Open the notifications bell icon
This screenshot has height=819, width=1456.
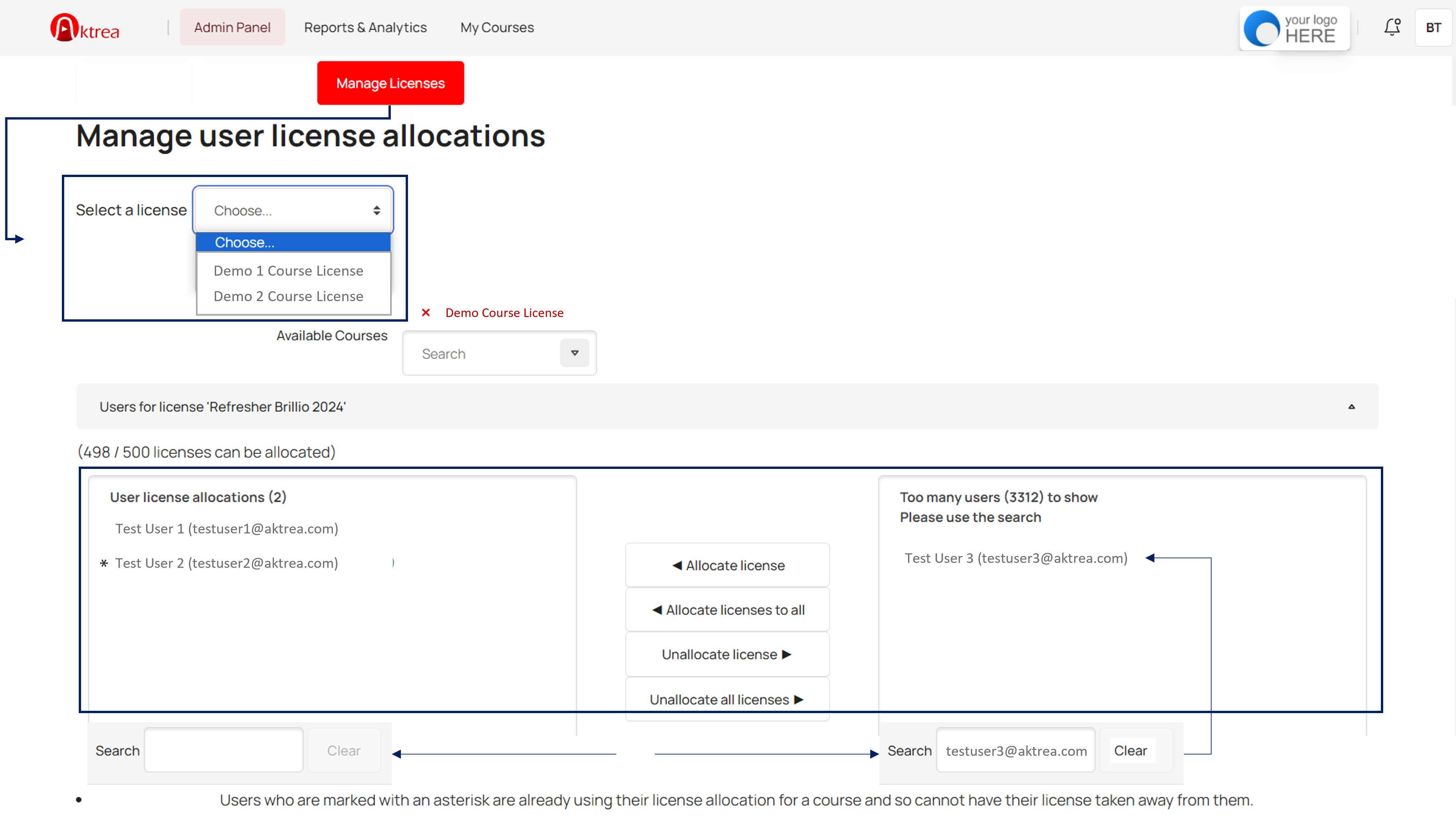(x=1392, y=27)
